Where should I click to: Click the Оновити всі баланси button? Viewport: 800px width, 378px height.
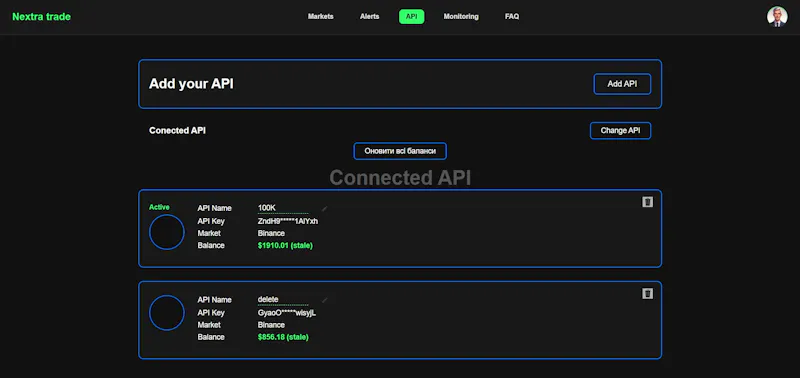(x=400, y=151)
